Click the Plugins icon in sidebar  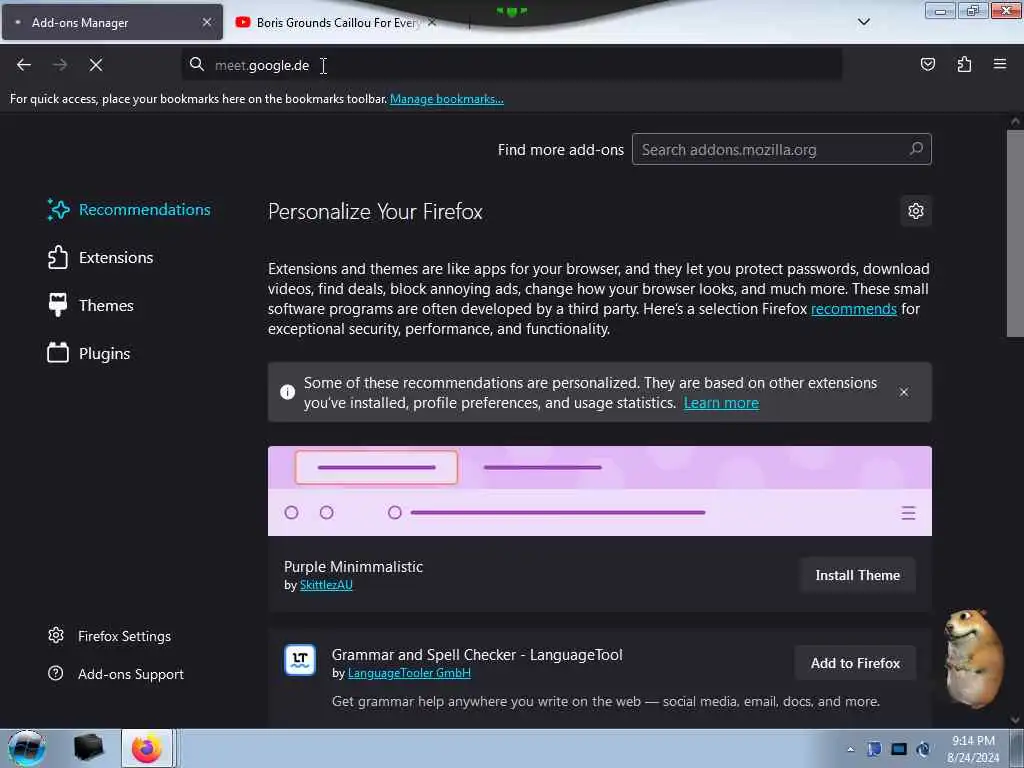(x=57, y=353)
